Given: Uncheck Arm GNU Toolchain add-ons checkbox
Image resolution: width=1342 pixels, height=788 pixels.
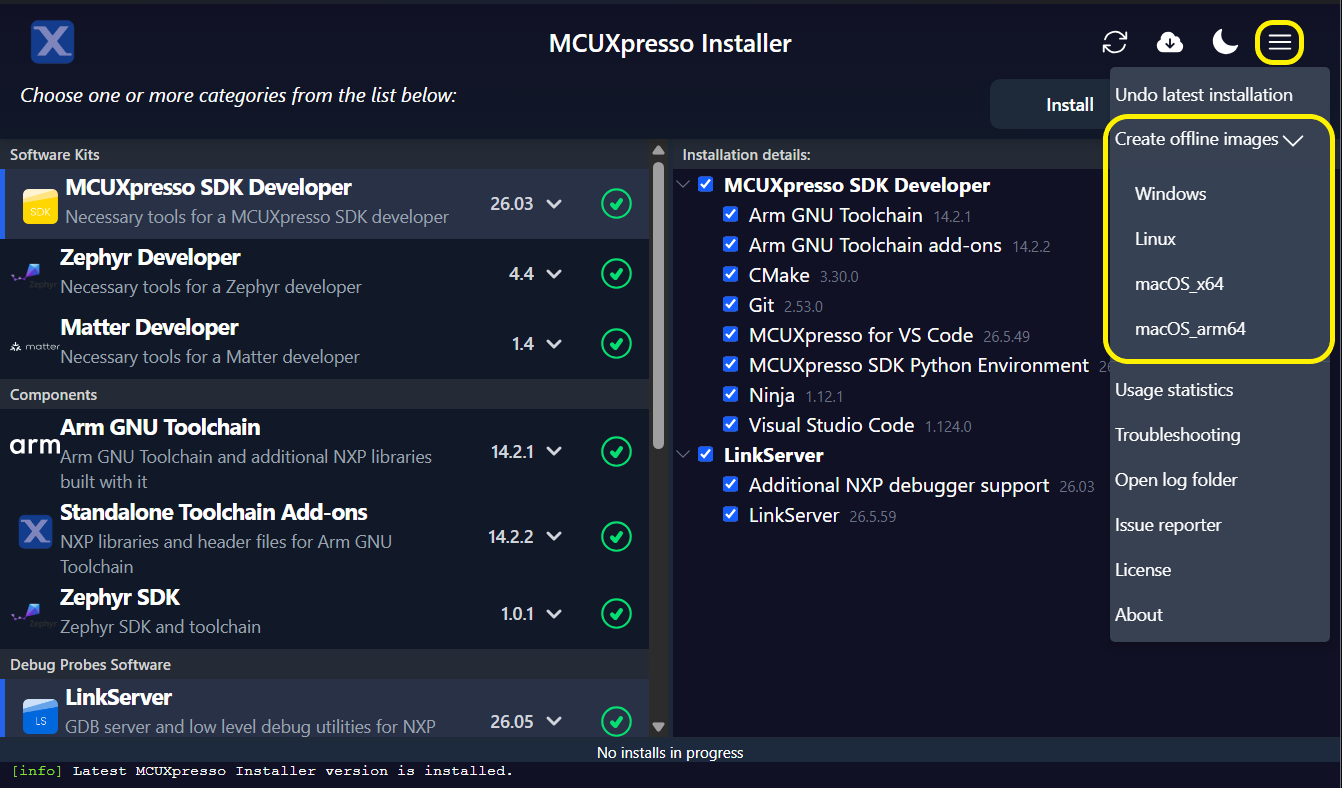Looking at the screenshot, I should point(730,245).
